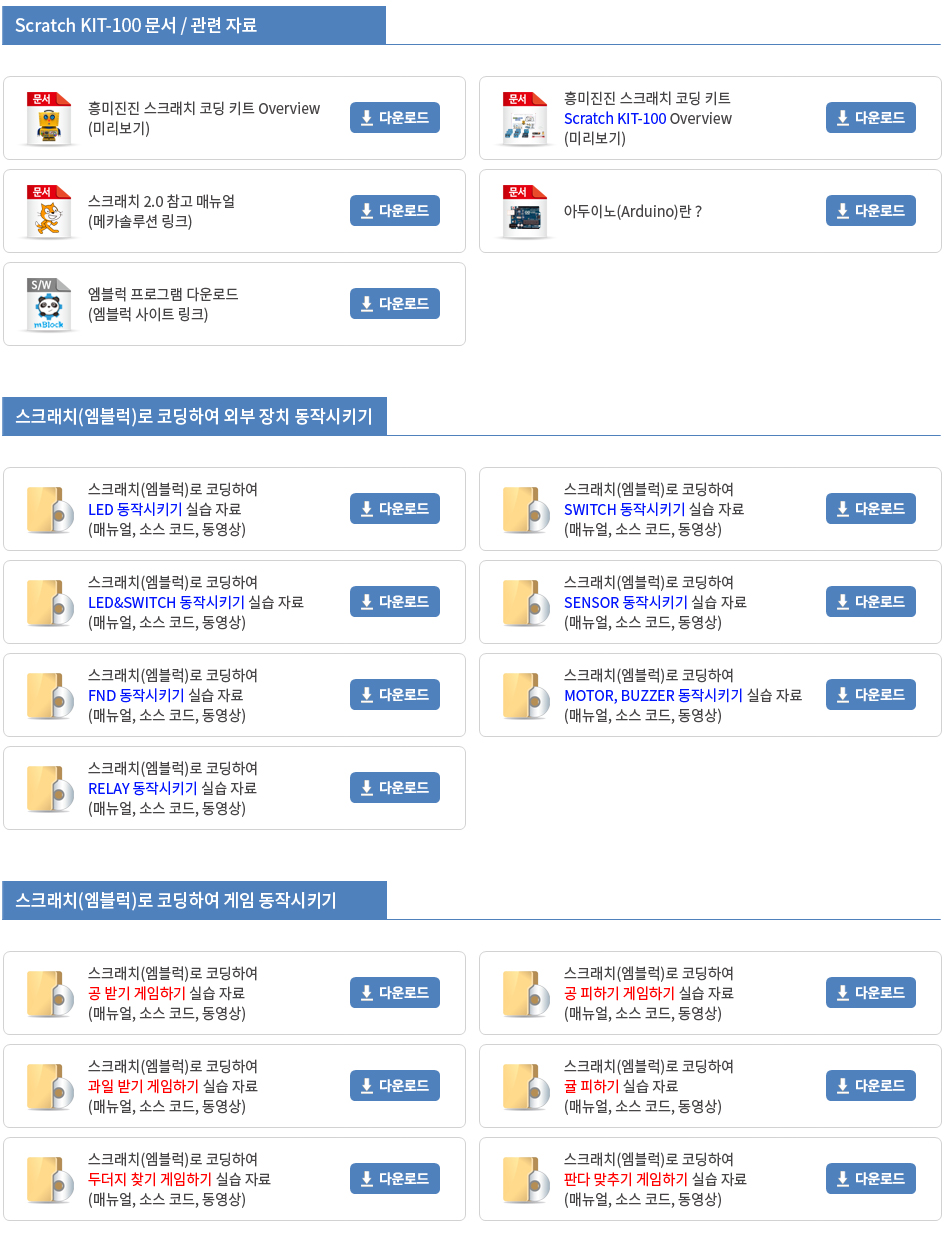Click the folder icon for LED&SWITCH 동작시키기
Screen dimensions: 945x1243
[x=50, y=602]
